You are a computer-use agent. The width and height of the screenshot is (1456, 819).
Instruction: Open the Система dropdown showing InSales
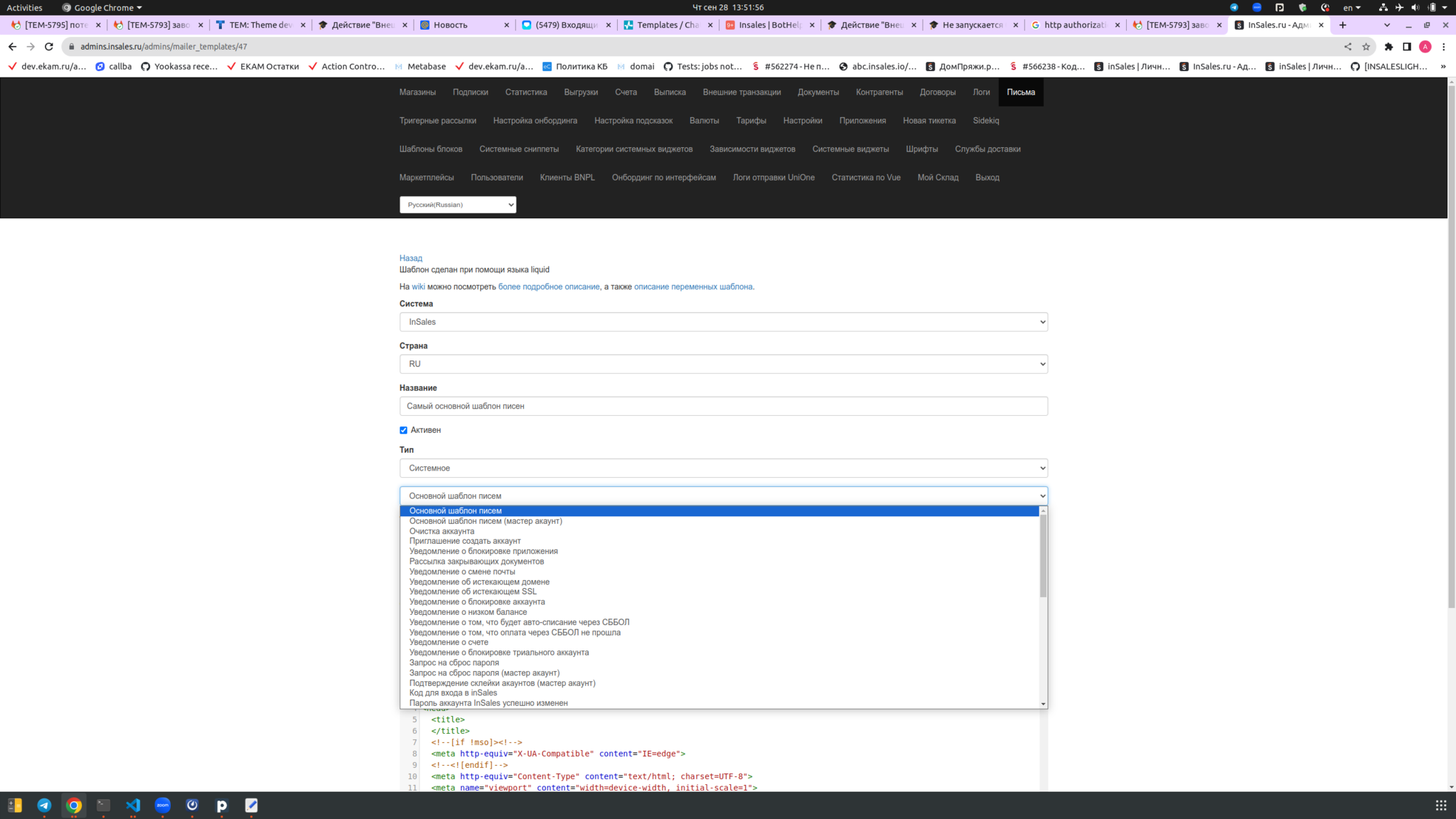pos(723,322)
